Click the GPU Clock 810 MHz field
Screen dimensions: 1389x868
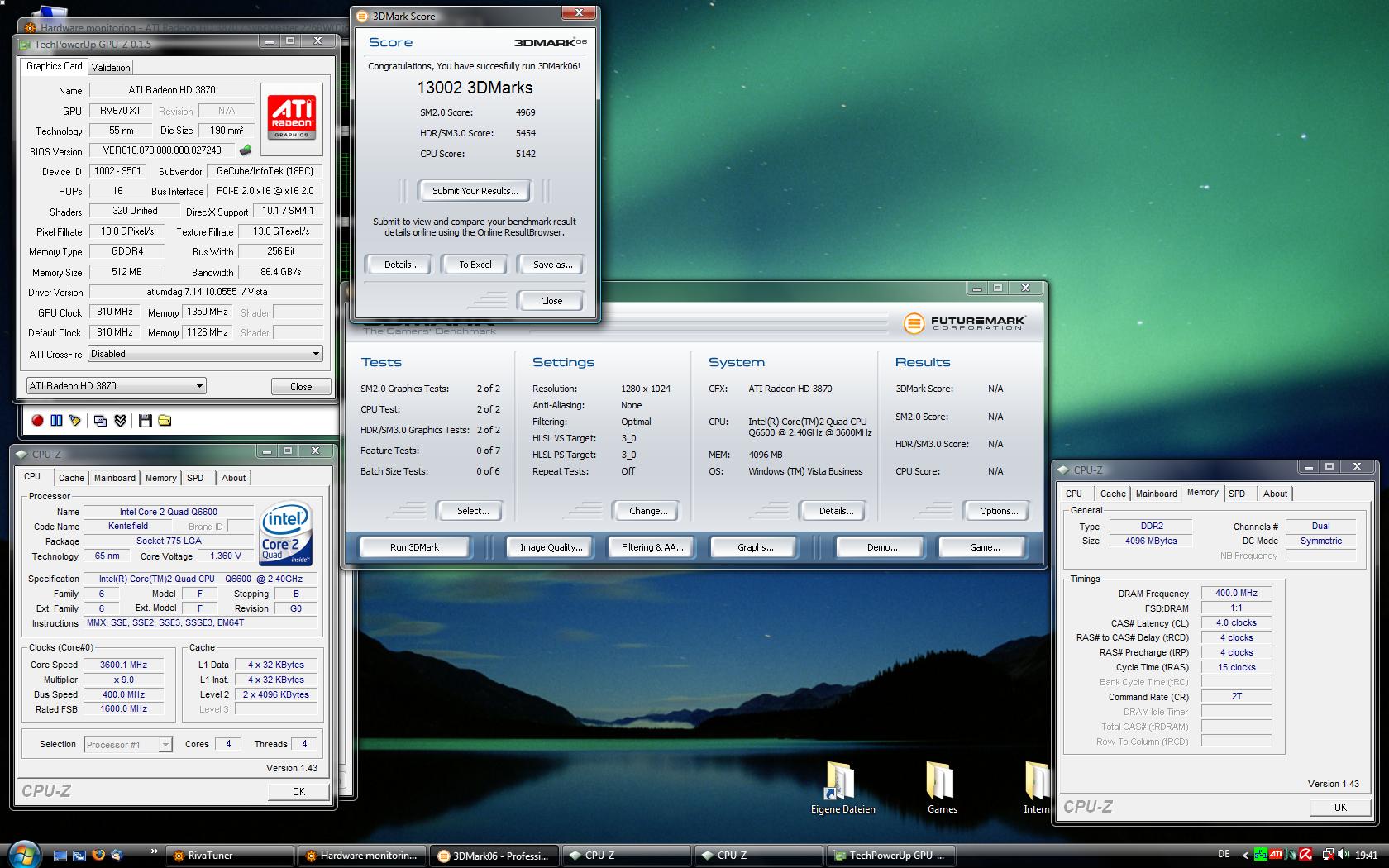pyautogui.click(x=115, y=312)
